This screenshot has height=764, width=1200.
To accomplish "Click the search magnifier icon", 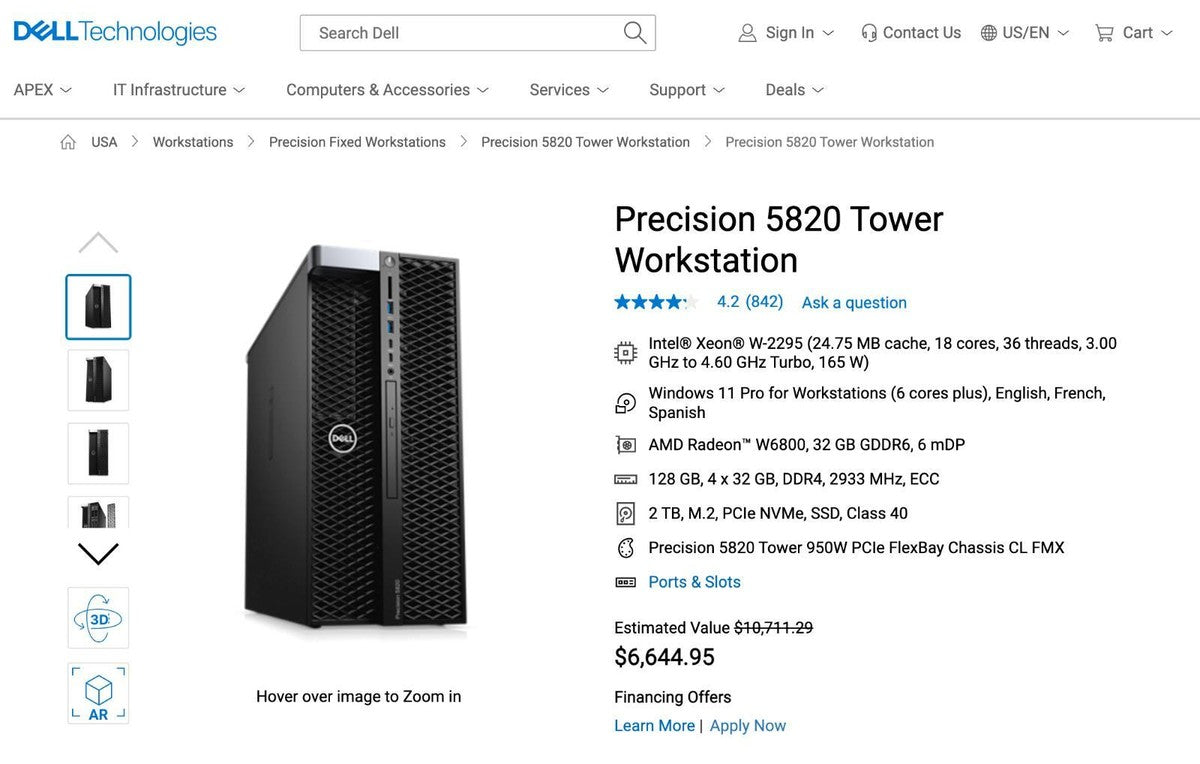I will pyautogui.click(x=634, y=32).
